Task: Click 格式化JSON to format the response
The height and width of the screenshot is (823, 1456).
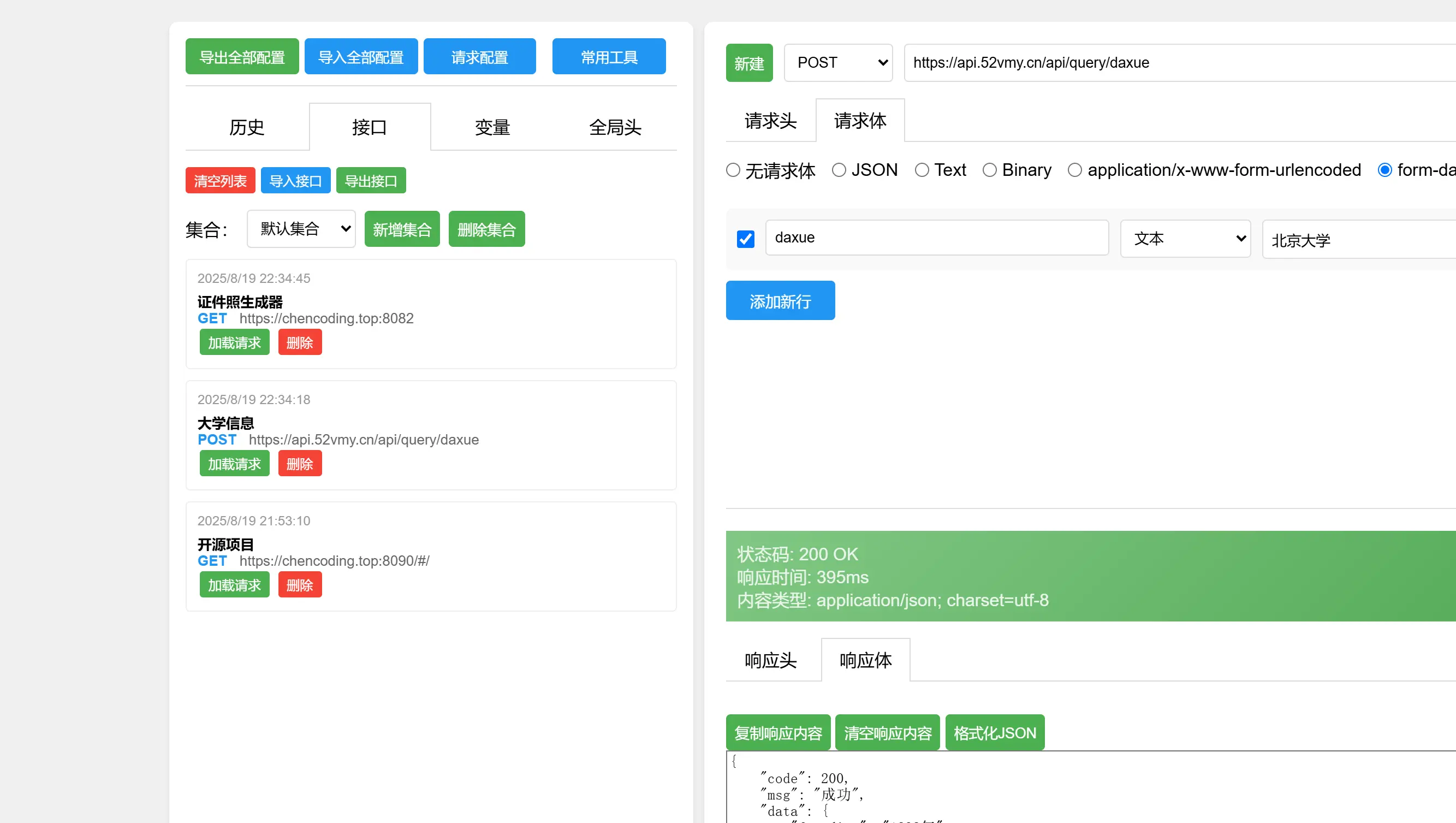Action: pyautogui.click(x=995, y=732)
